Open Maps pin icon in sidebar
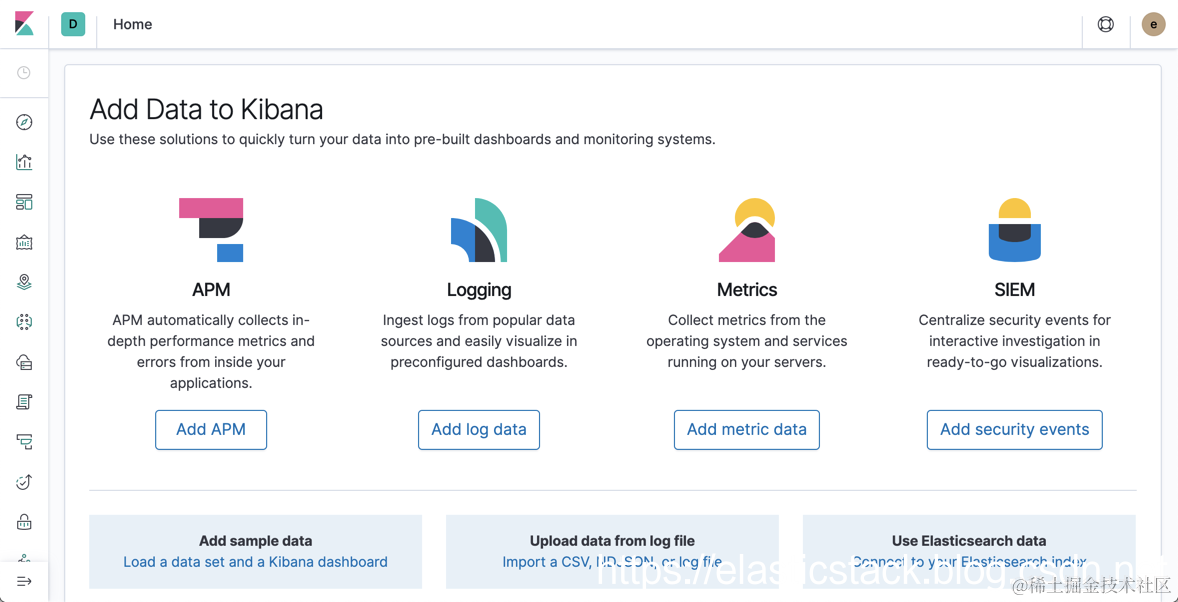1178x602 pixels. click(24, 282)
